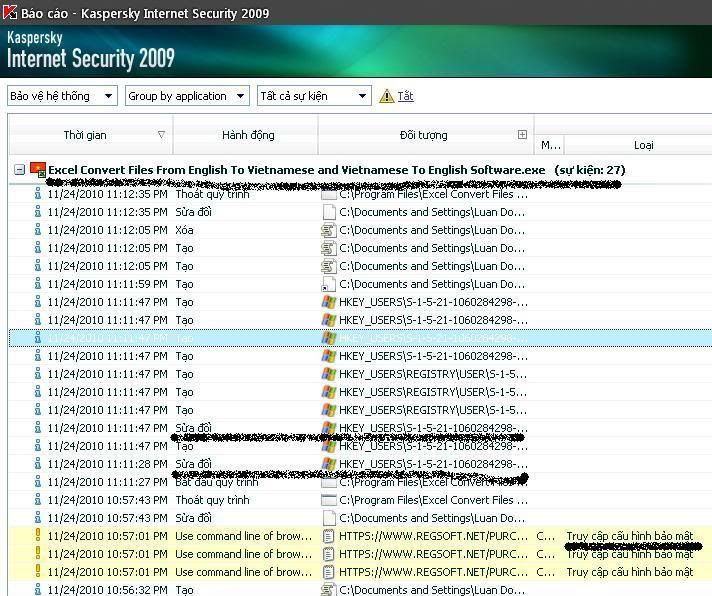This screenshot has width=712, height=596.
Task: Click the 'Tắt' link
Action: click(405, 96)
